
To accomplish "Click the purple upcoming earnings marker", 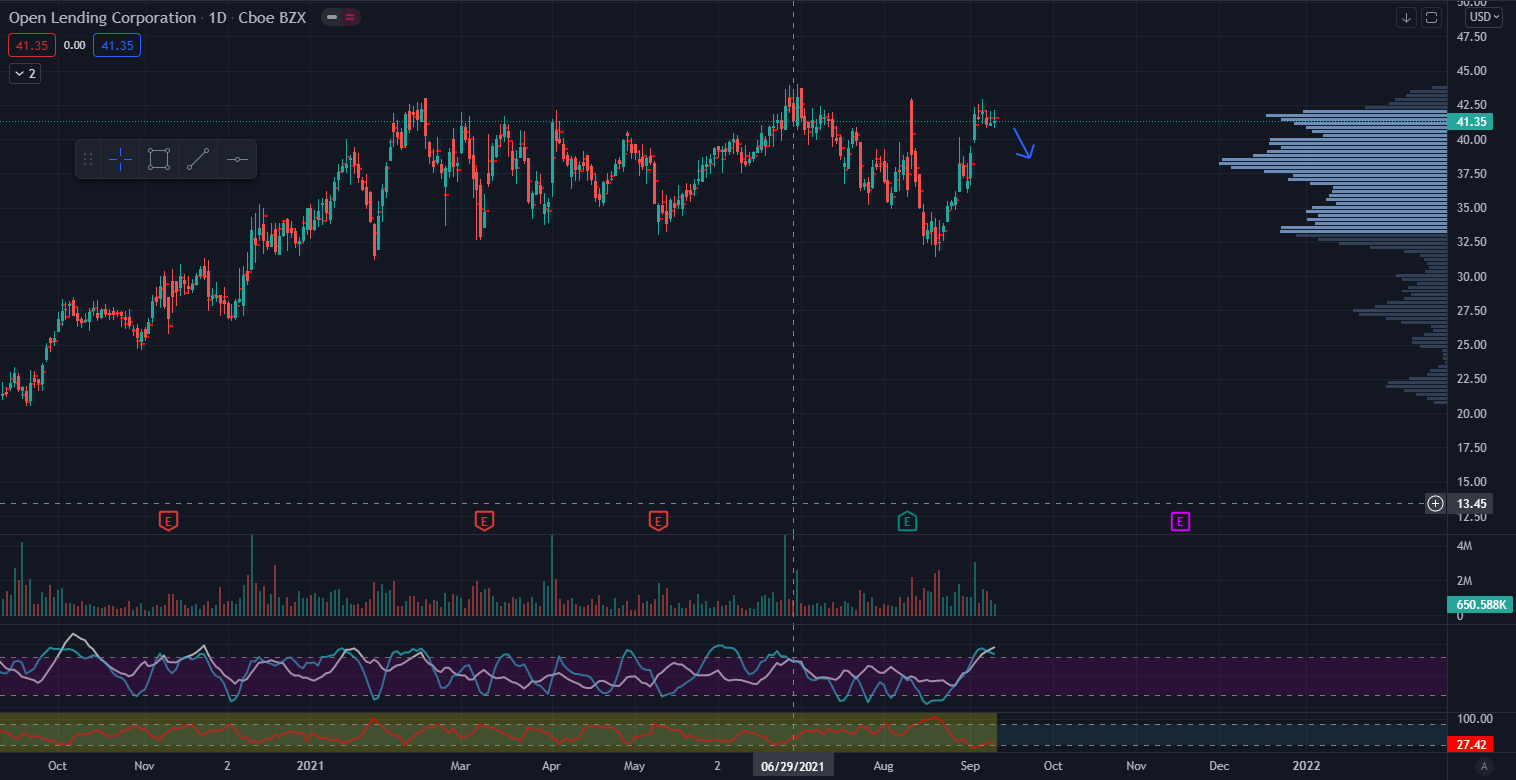I will [x=1180, y=520].
